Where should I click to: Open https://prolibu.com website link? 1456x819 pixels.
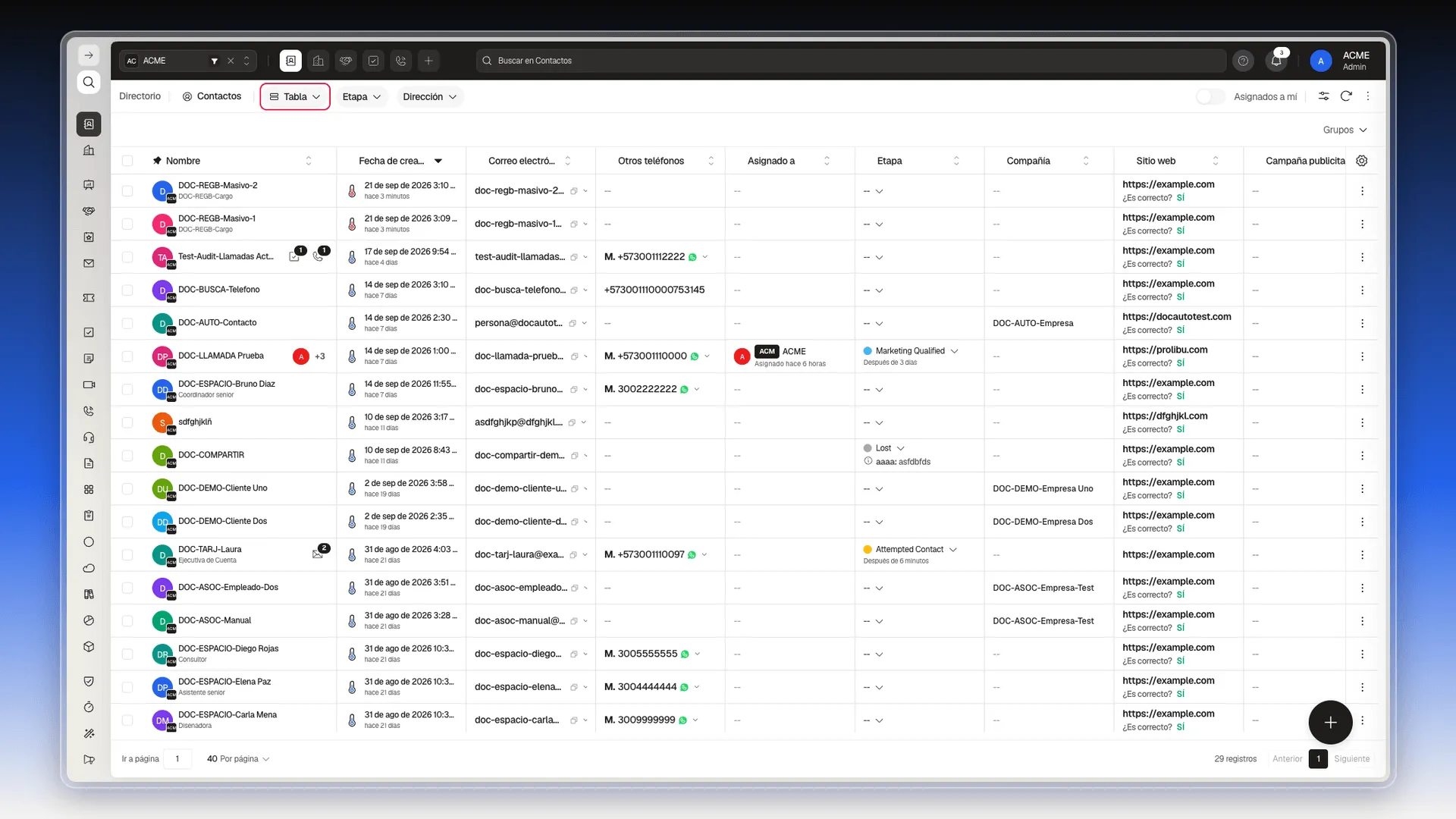click(1165, 350)
